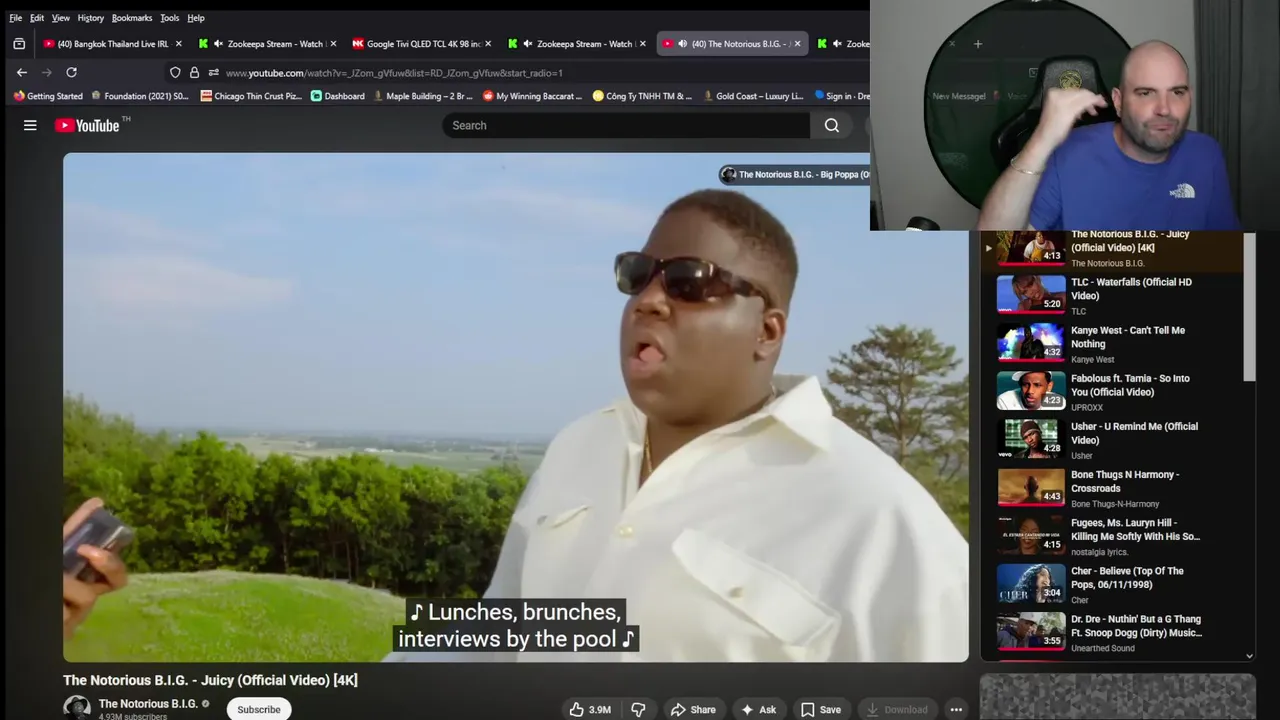This screenshot has width=1280, height=720.
Task: Open the Edit menu
Action: pyautogui.click(x=37, y=18)
